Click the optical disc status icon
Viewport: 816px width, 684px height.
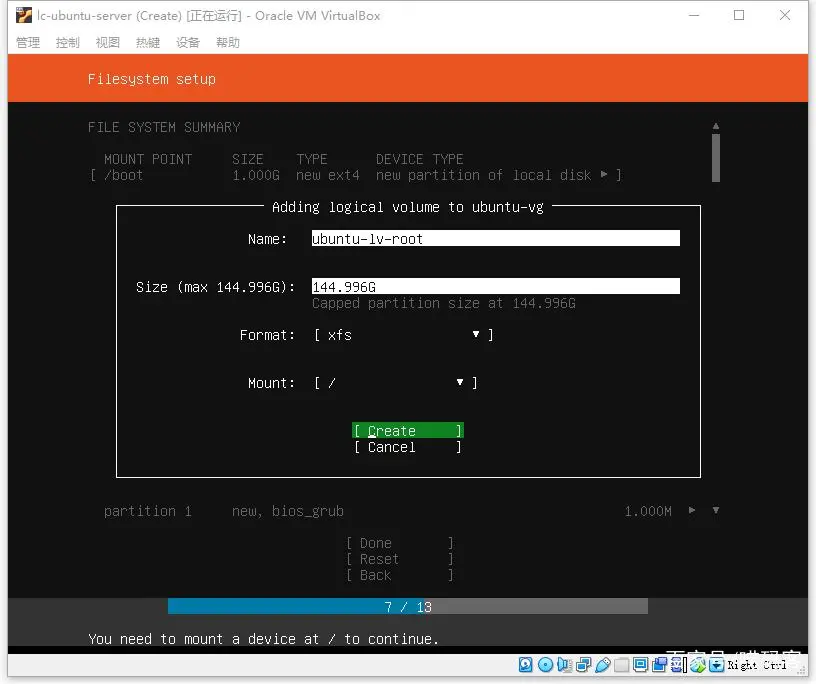tap(545, 664)
